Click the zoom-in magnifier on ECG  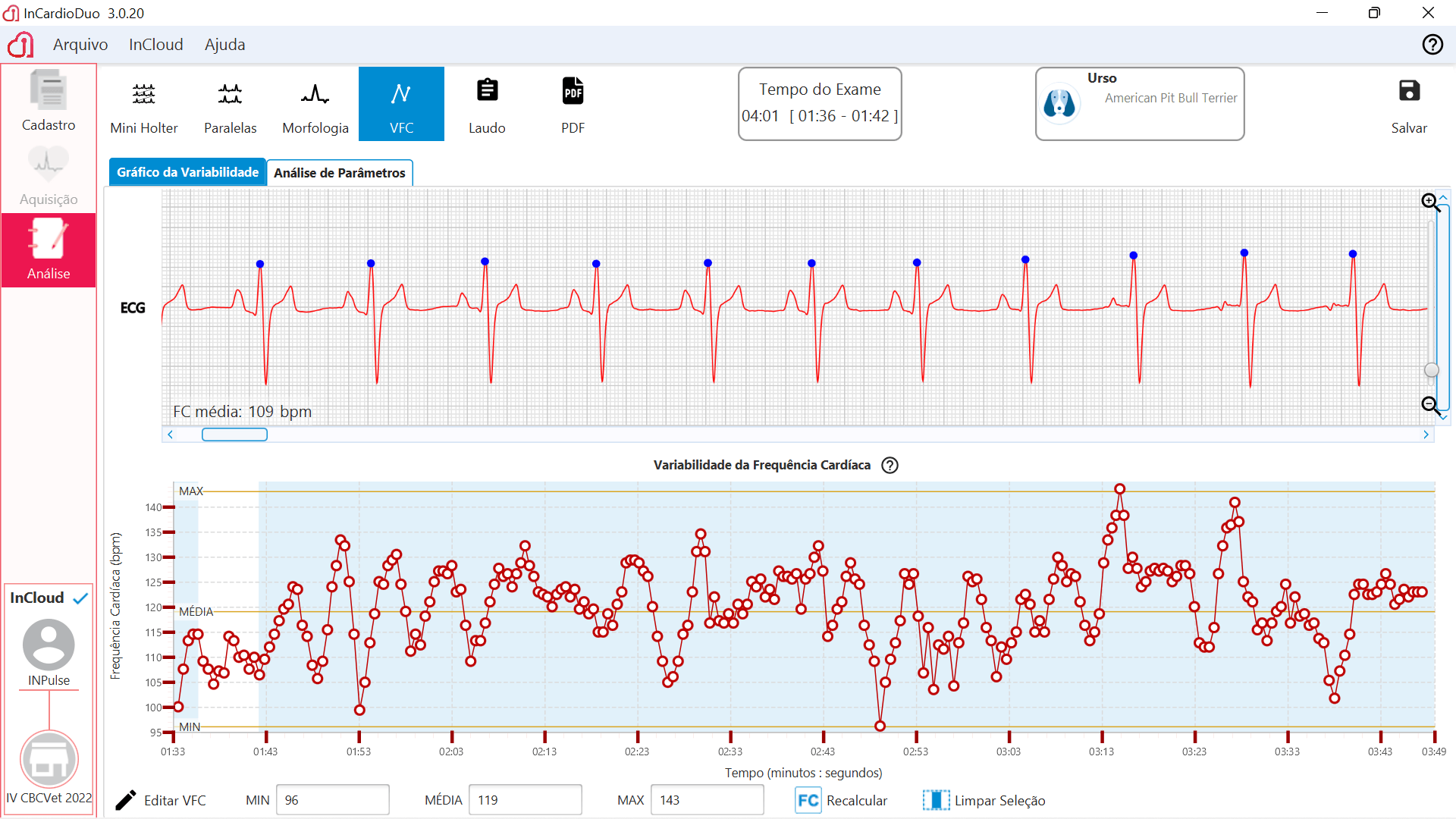pyautogui.click(x=1430, y=202)
